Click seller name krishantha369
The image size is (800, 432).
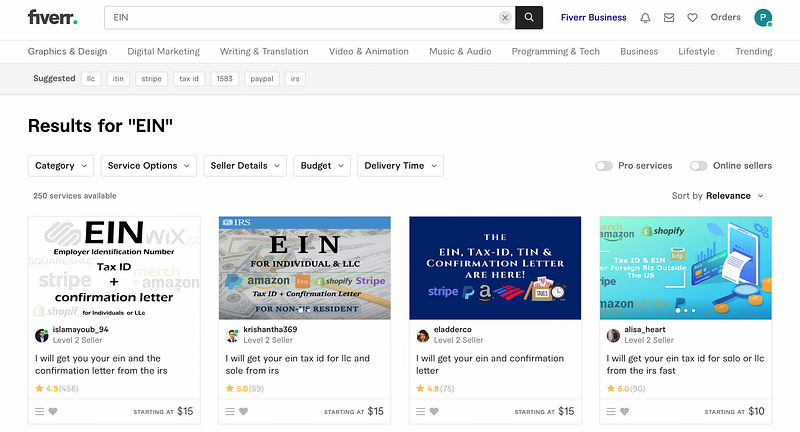tap(270, 329)
